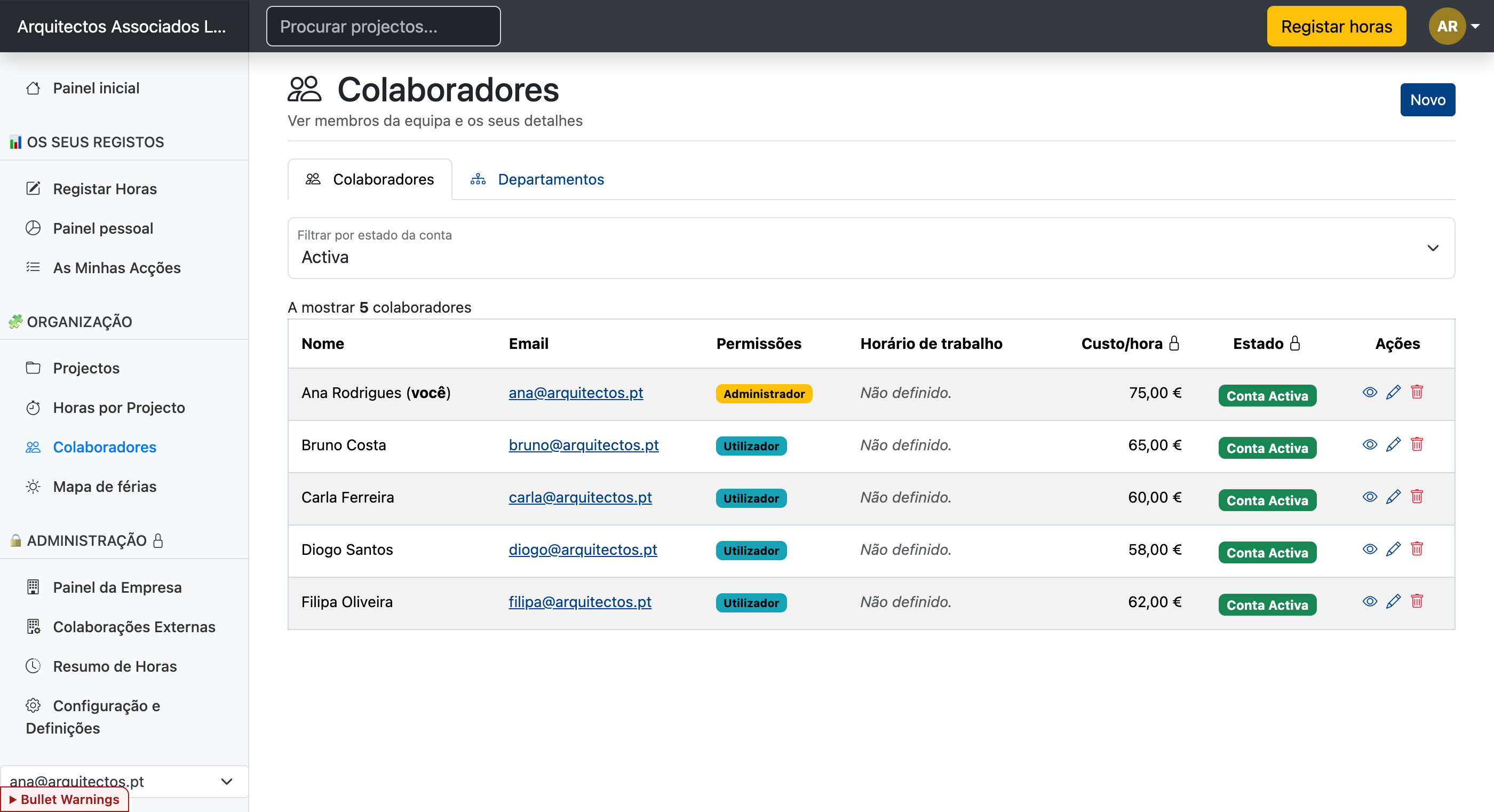View Ana Rodrigues details via the eye icon
The image size is (1494, 812).
tap(1370, 392)
